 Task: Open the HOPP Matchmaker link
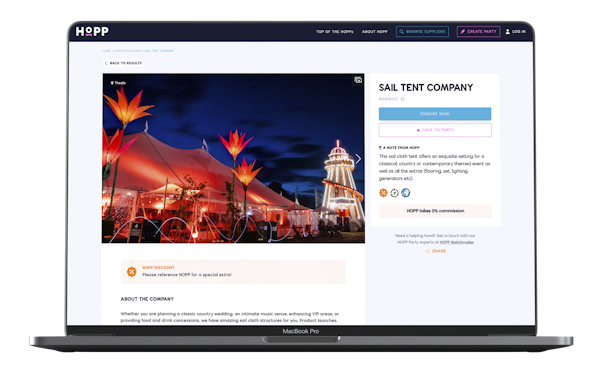pyautogui.click(x=457, y=242)
